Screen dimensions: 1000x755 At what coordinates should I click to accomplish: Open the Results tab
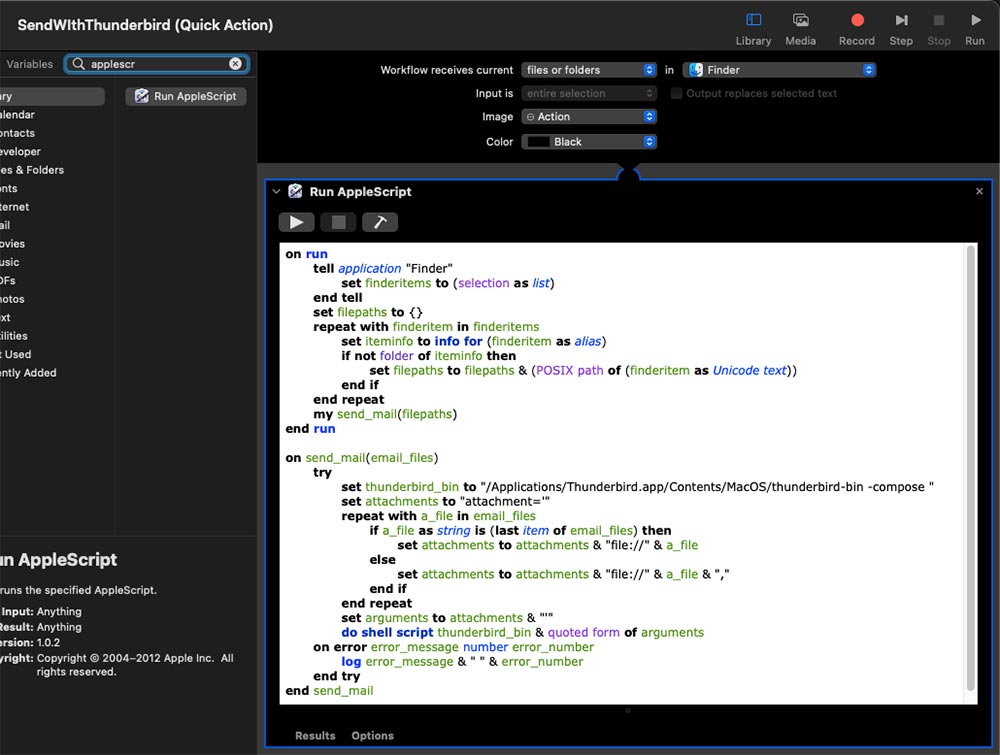[315, 735]
